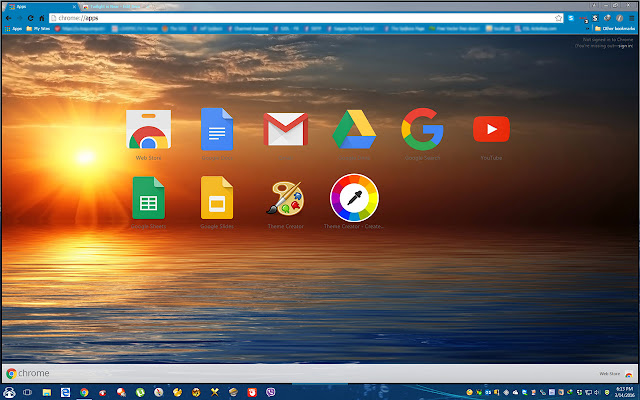Open the purple Viber taskbar icon
This screenshot has height=400, width=640.
271,392
